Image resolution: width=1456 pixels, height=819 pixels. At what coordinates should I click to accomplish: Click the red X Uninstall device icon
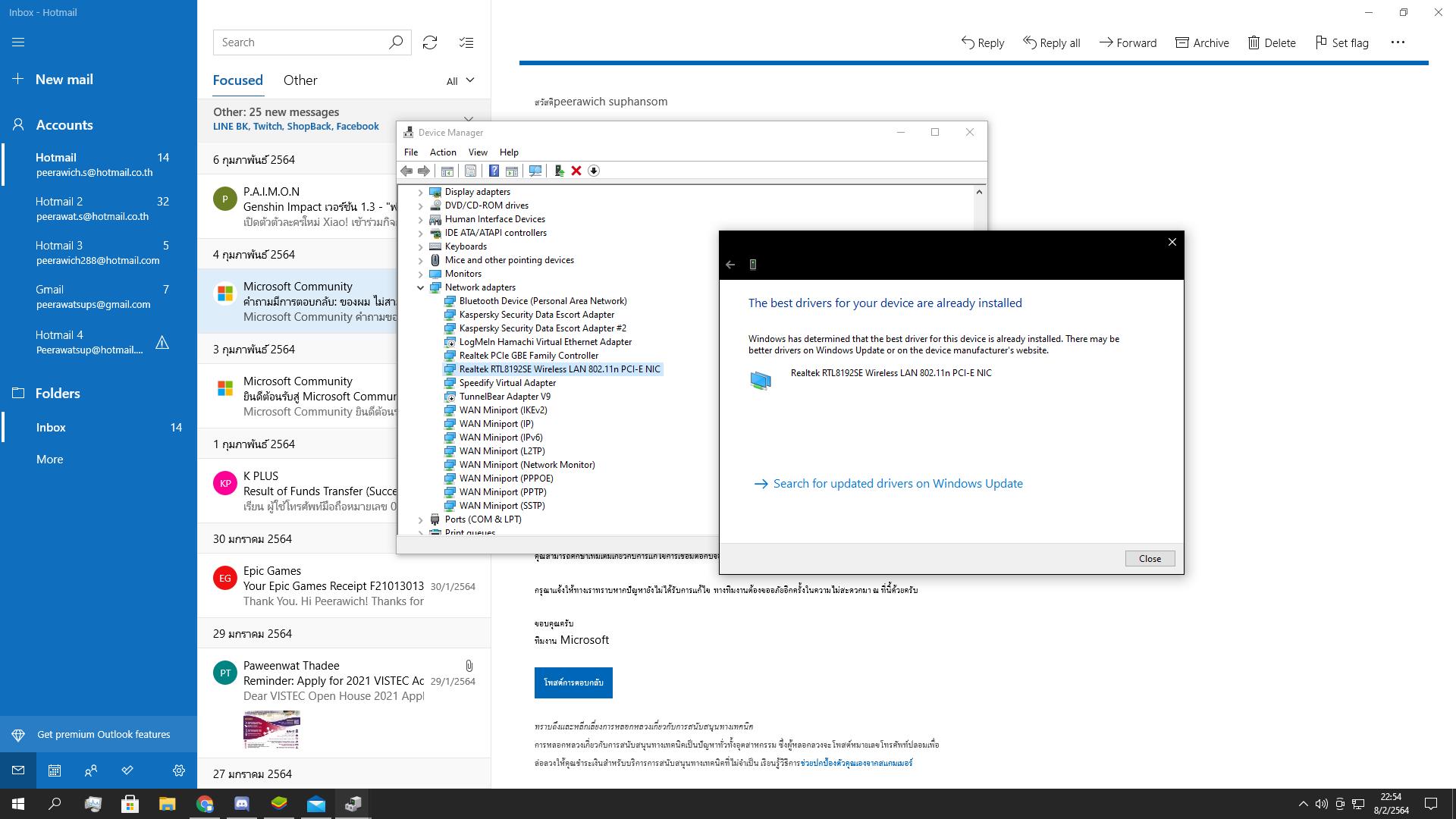point(576,171)
